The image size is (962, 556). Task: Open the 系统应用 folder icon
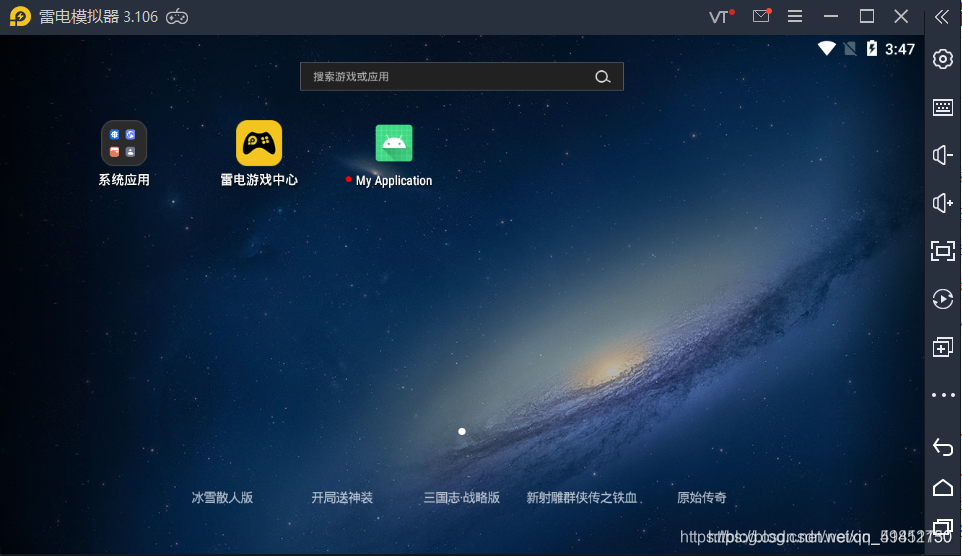pyautogui.click(x=124, y=143)
